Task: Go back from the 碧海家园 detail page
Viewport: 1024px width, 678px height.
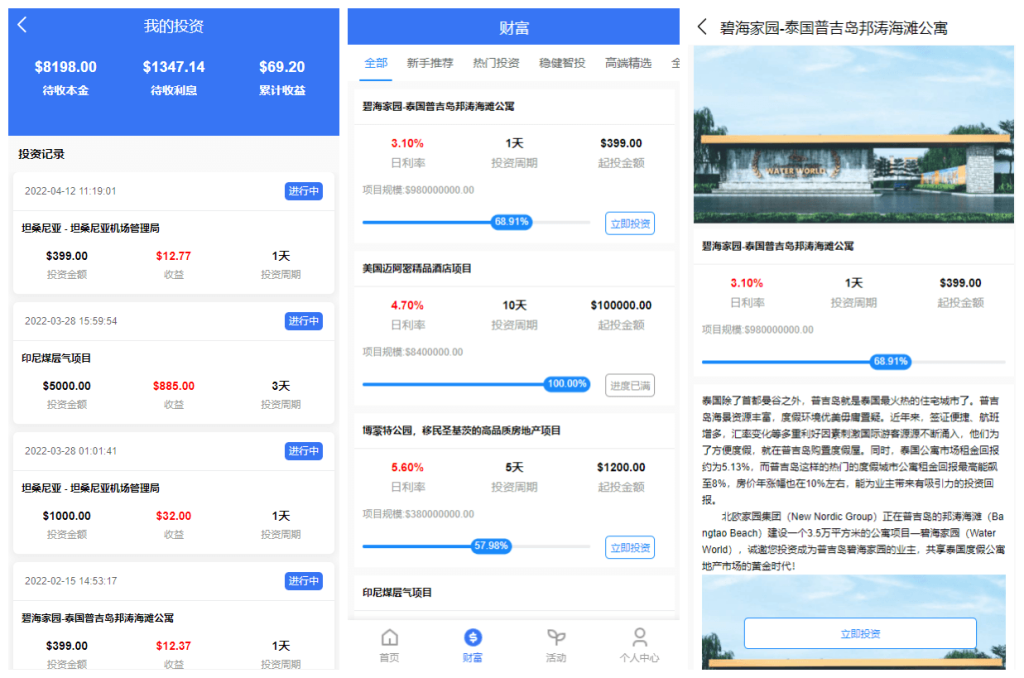Action: pos(702,27)
